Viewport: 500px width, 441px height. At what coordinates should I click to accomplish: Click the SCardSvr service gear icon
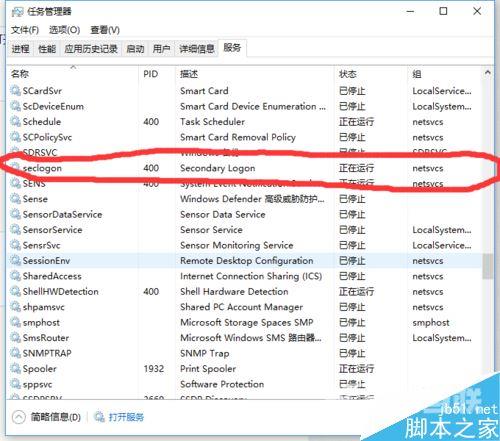pyautogui.click(x=15, y=90)
